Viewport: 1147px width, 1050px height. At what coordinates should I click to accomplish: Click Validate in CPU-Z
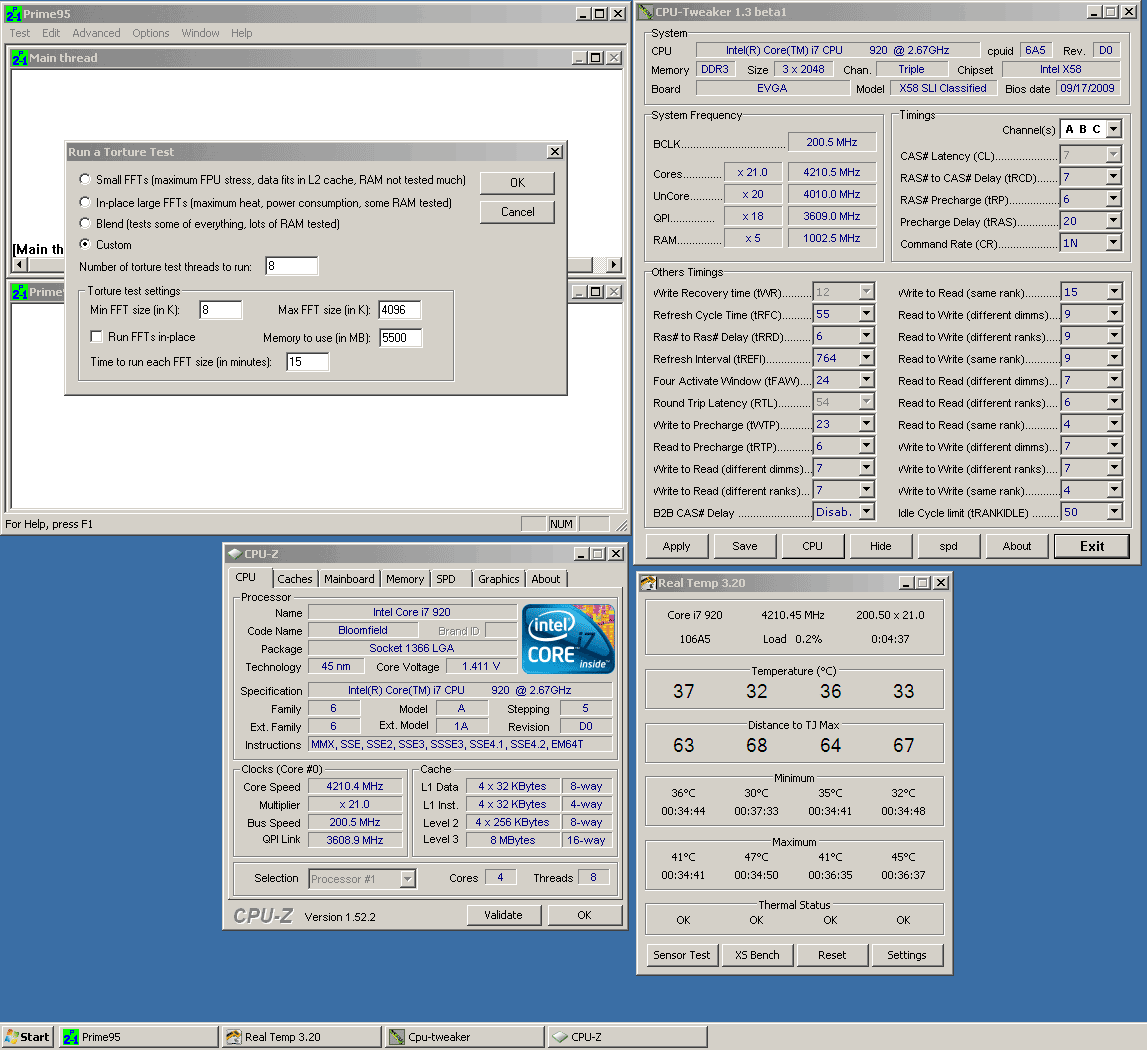503,915
